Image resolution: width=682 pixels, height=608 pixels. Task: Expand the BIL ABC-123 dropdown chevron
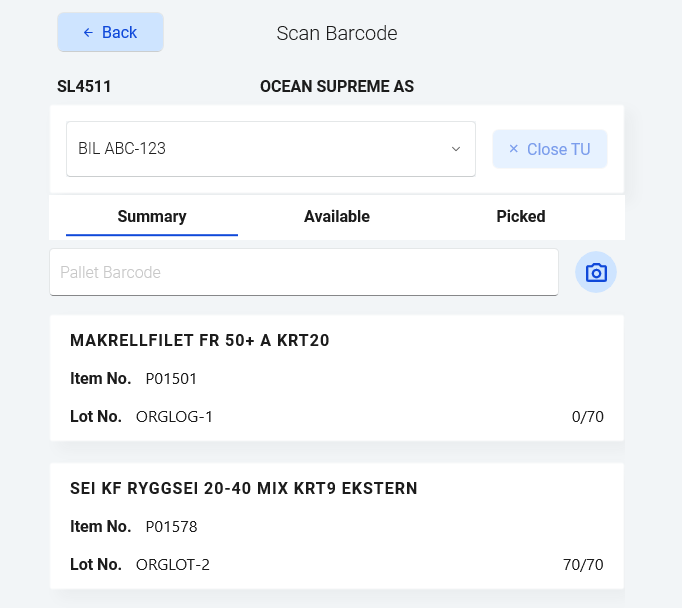pyautogui.click(x=456, y=149)
